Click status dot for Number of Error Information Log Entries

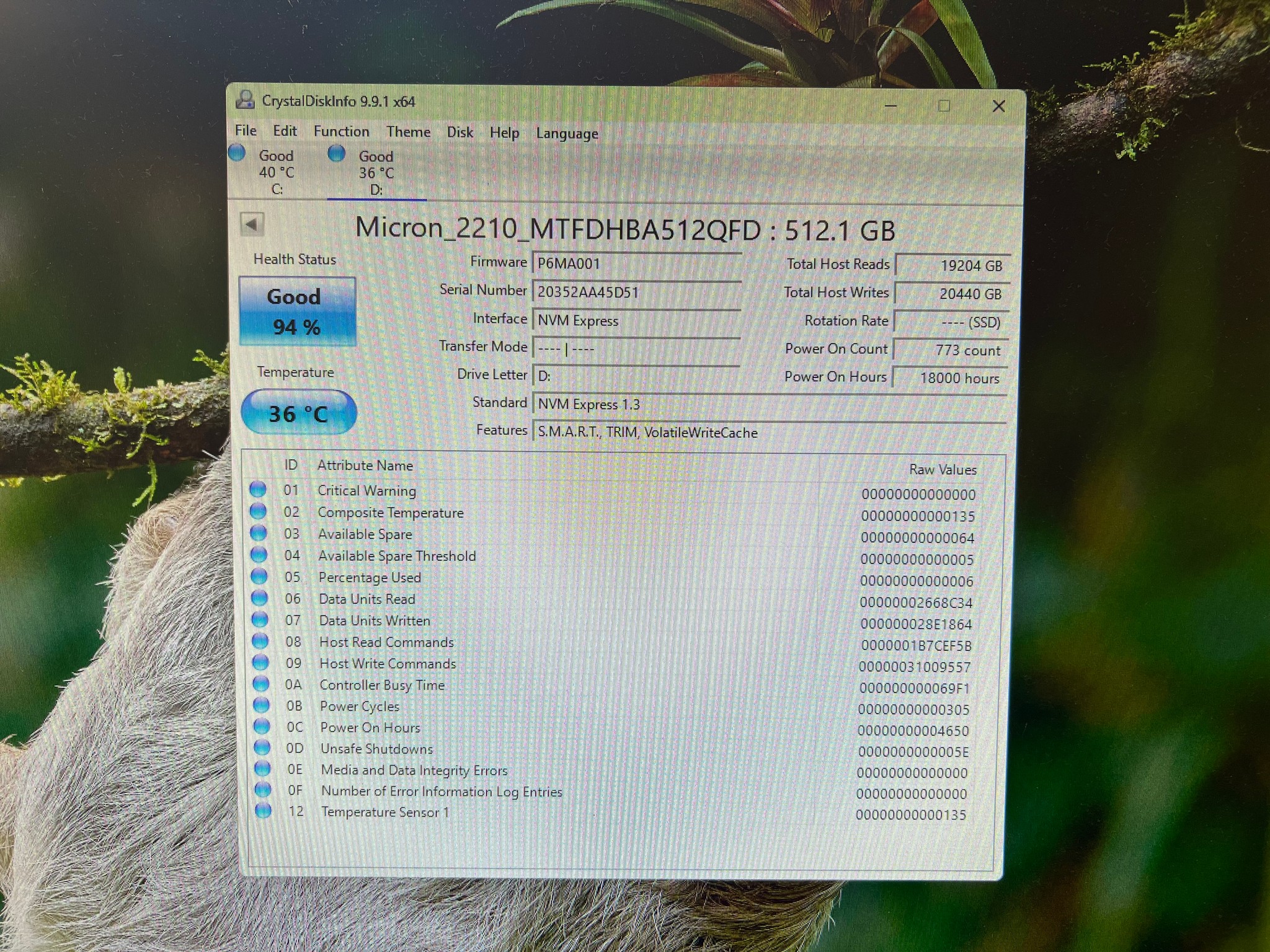coord(263,790)
